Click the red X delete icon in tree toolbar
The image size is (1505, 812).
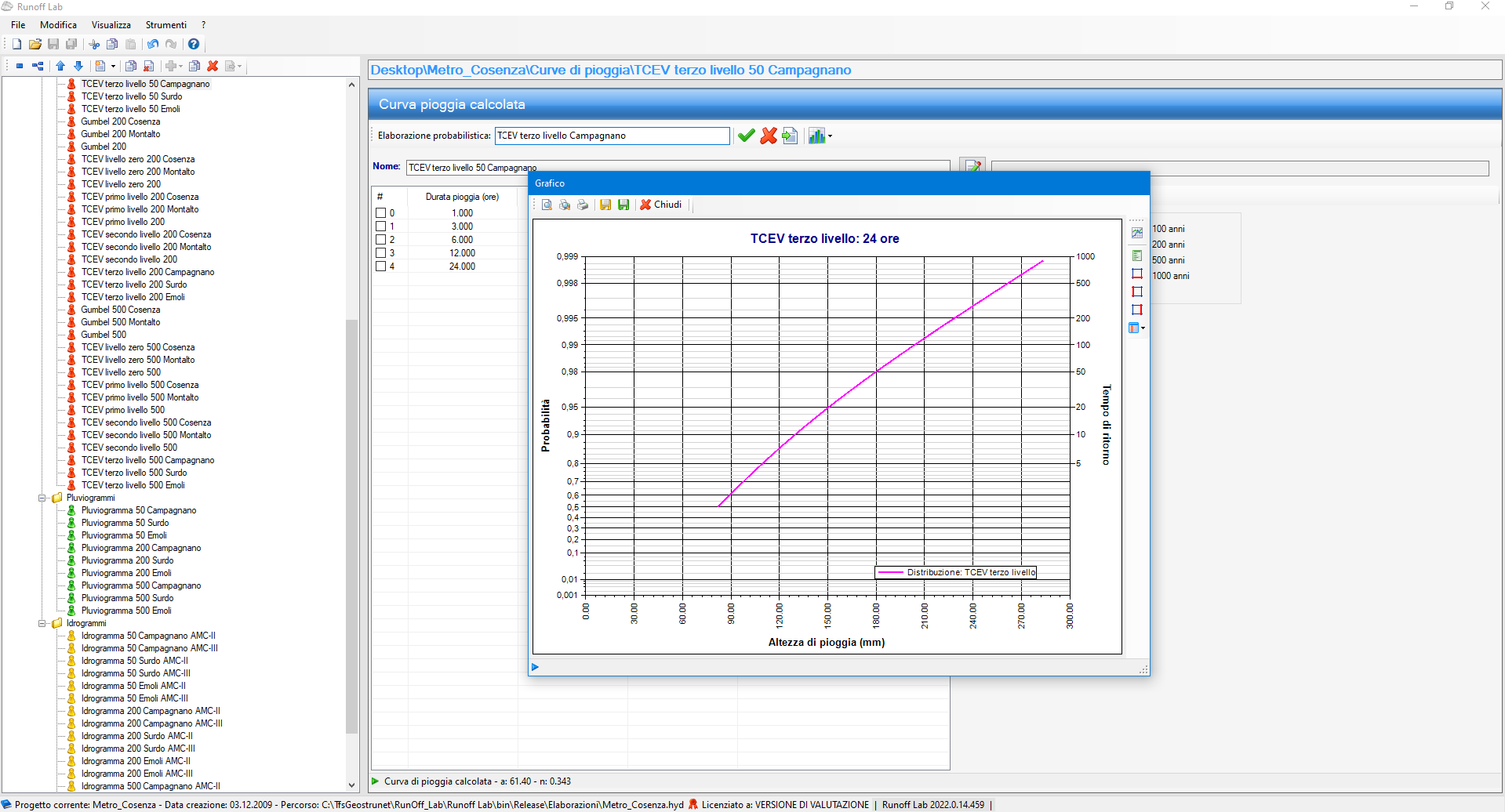213,66
